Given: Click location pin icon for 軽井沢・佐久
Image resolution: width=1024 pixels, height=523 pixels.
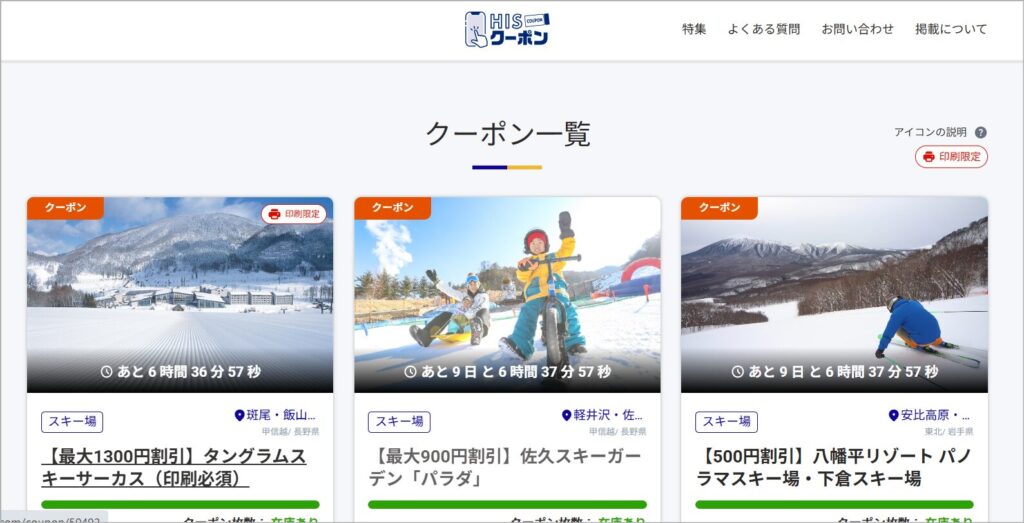Looking at the screenshot, I should click(x=566, y=415).
